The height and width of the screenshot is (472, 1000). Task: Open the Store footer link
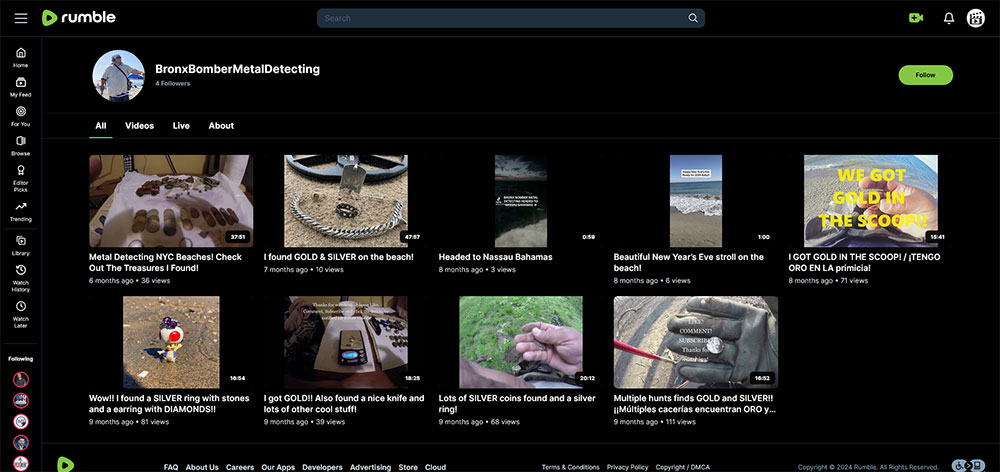click(408, 468)
